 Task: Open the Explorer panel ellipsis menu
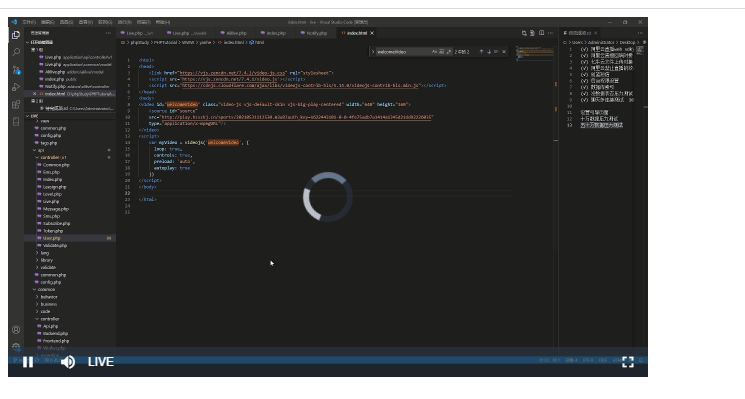(x=108, y=33)
